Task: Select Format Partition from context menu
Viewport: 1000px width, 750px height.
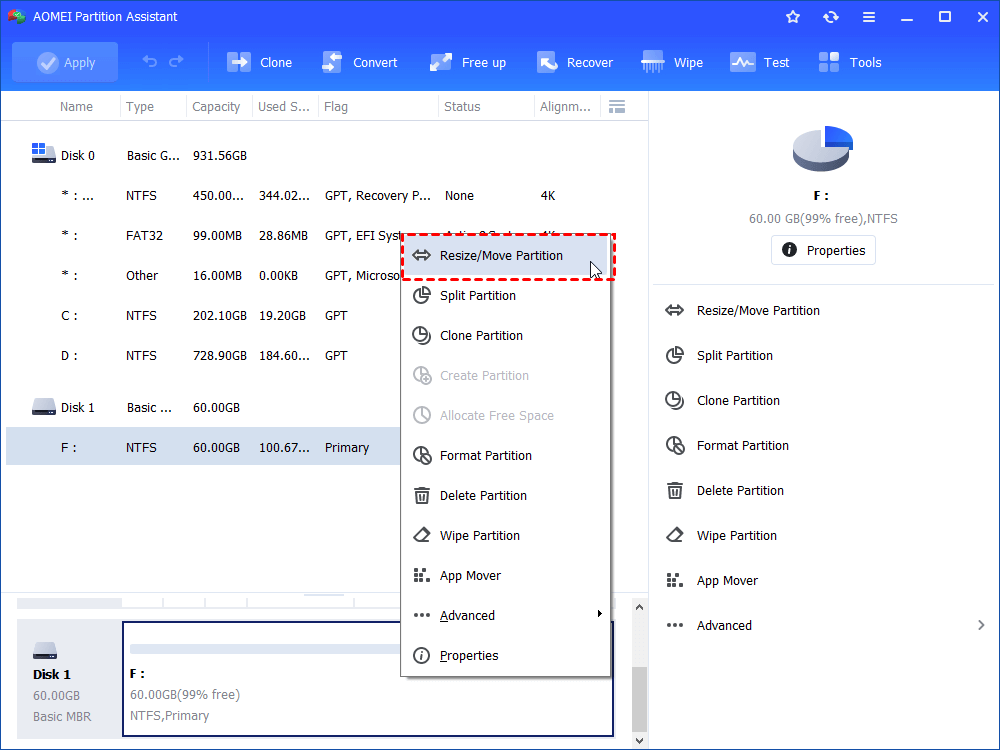Action: click(486, 455)
